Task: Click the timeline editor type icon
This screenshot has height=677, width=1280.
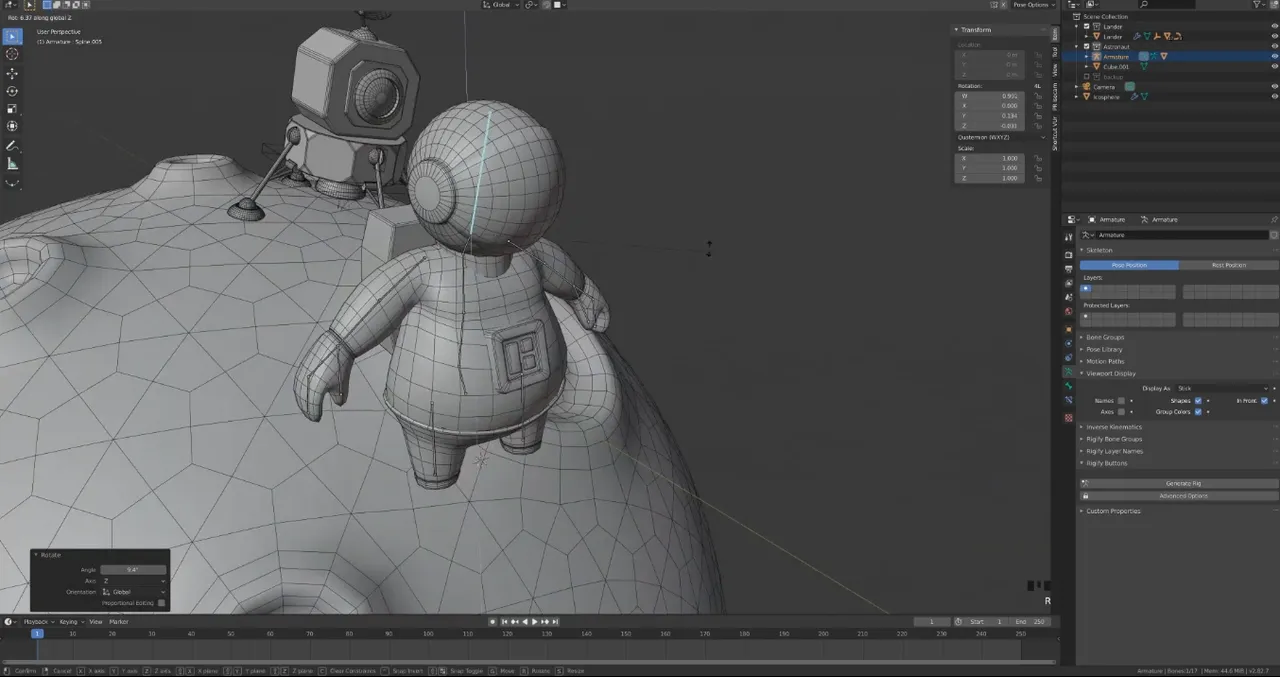Action: tap(9, 621)
